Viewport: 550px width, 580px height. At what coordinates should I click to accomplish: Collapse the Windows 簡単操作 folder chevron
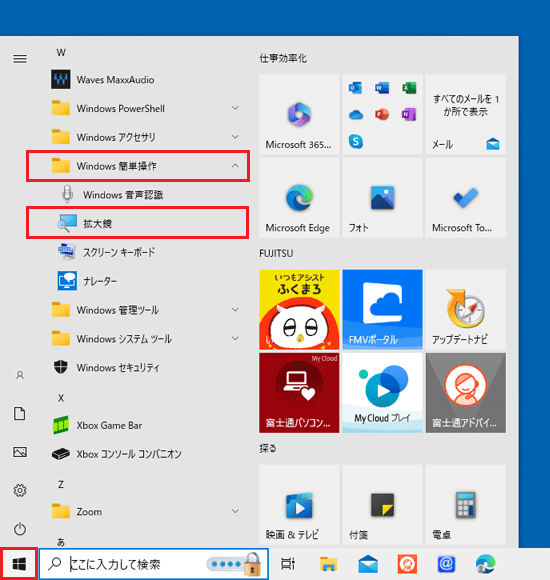click(235, 166)
